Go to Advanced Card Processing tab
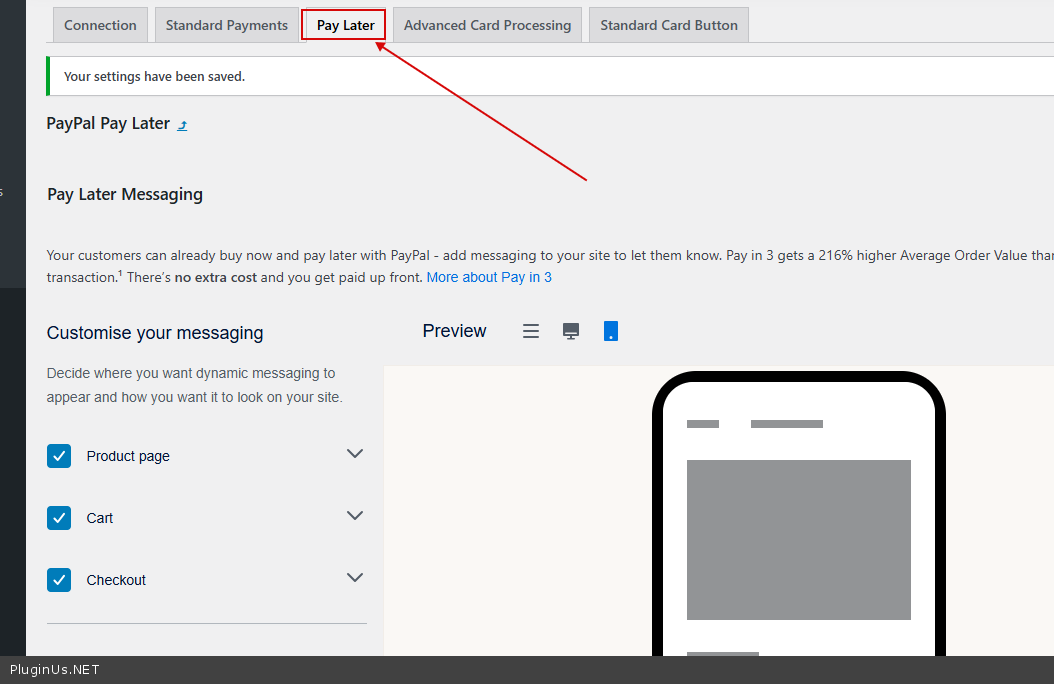This screenshot has width=1054, height=684. [x=487, y=25]
